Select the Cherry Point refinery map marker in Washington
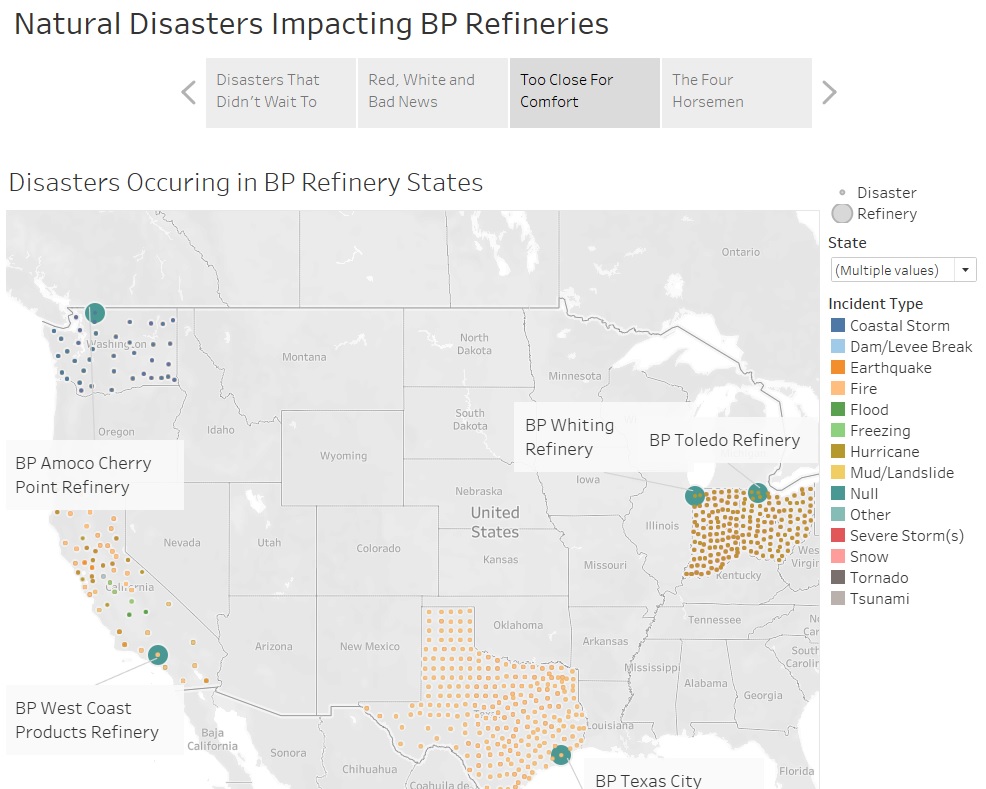 coord(95,312)
